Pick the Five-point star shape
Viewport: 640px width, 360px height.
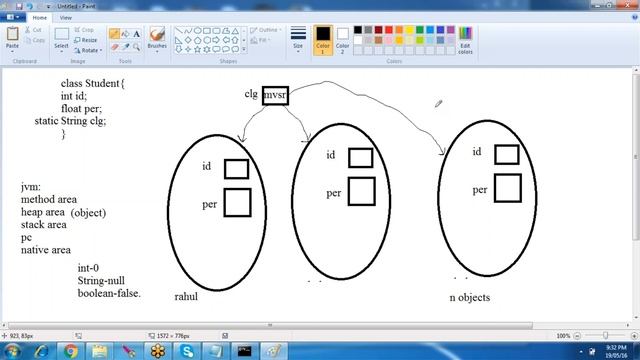click(x=198, y=49)
